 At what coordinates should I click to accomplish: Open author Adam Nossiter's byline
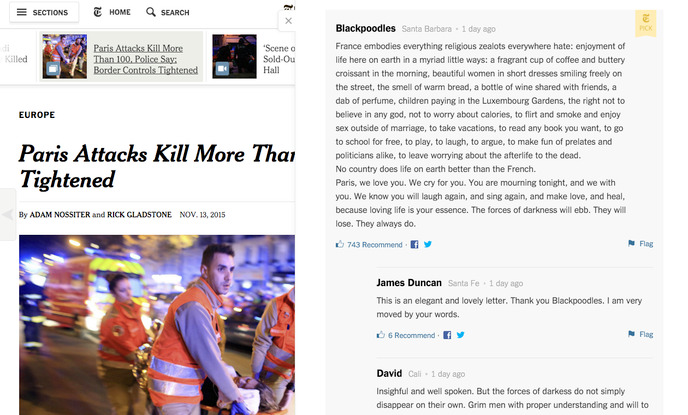point(60,215)
